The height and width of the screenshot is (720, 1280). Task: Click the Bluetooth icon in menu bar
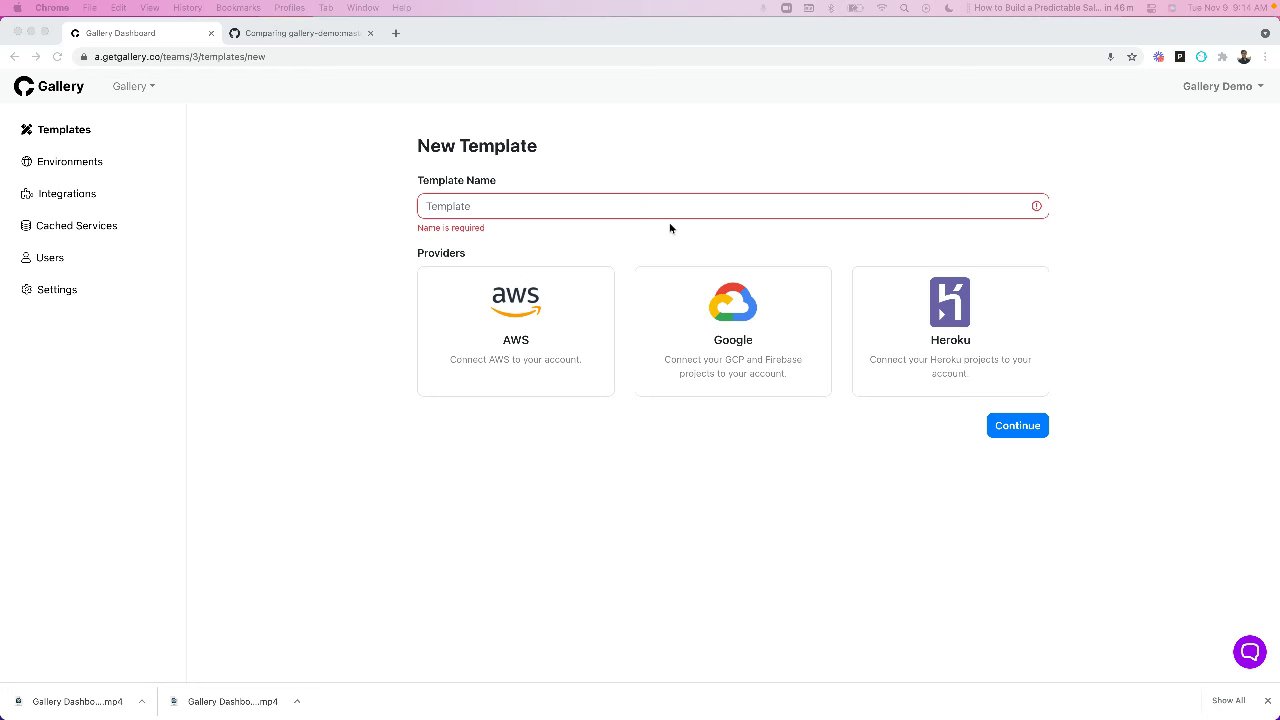(832, 8)
